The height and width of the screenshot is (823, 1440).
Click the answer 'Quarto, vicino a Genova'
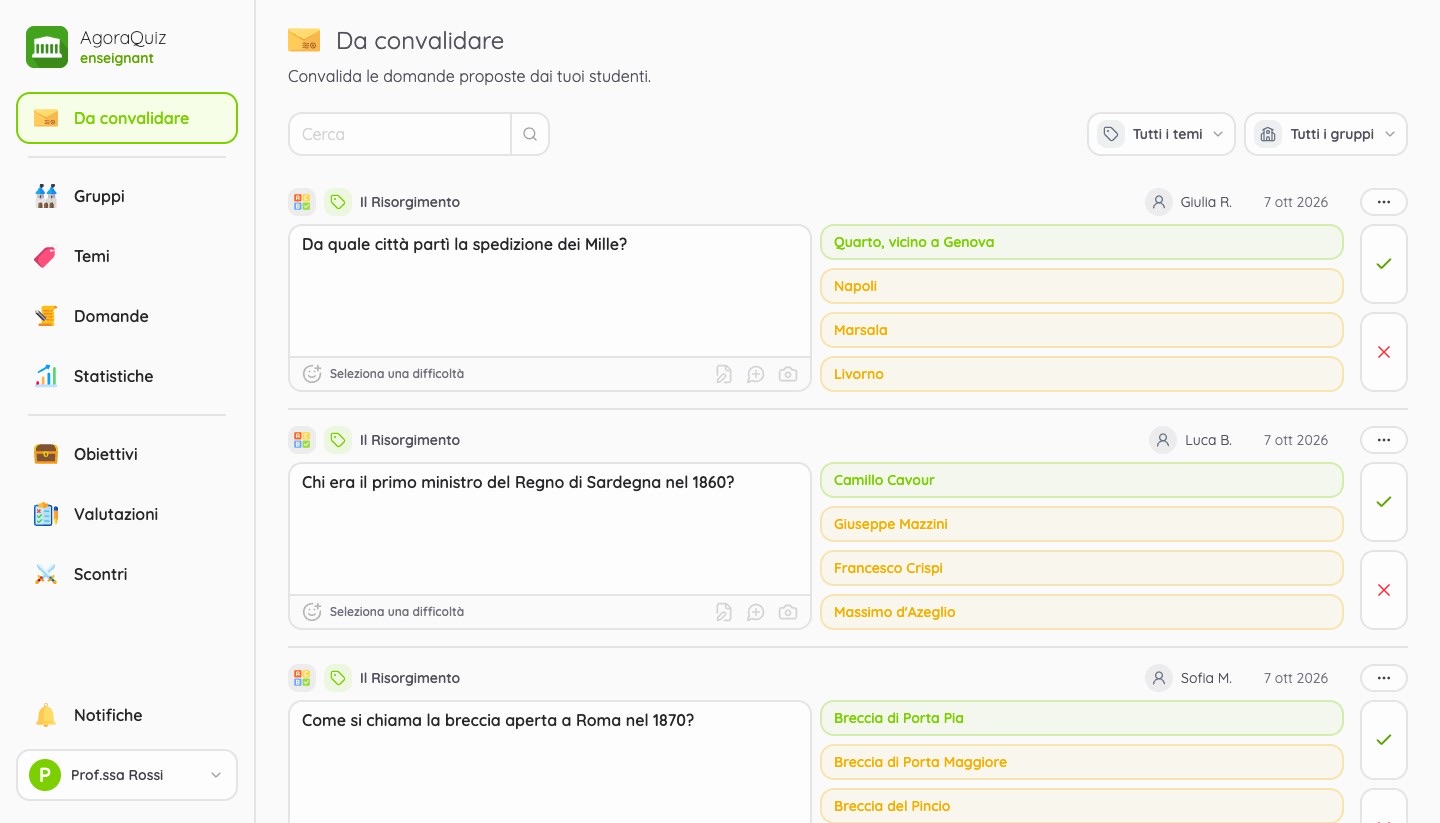[1081, 242]
